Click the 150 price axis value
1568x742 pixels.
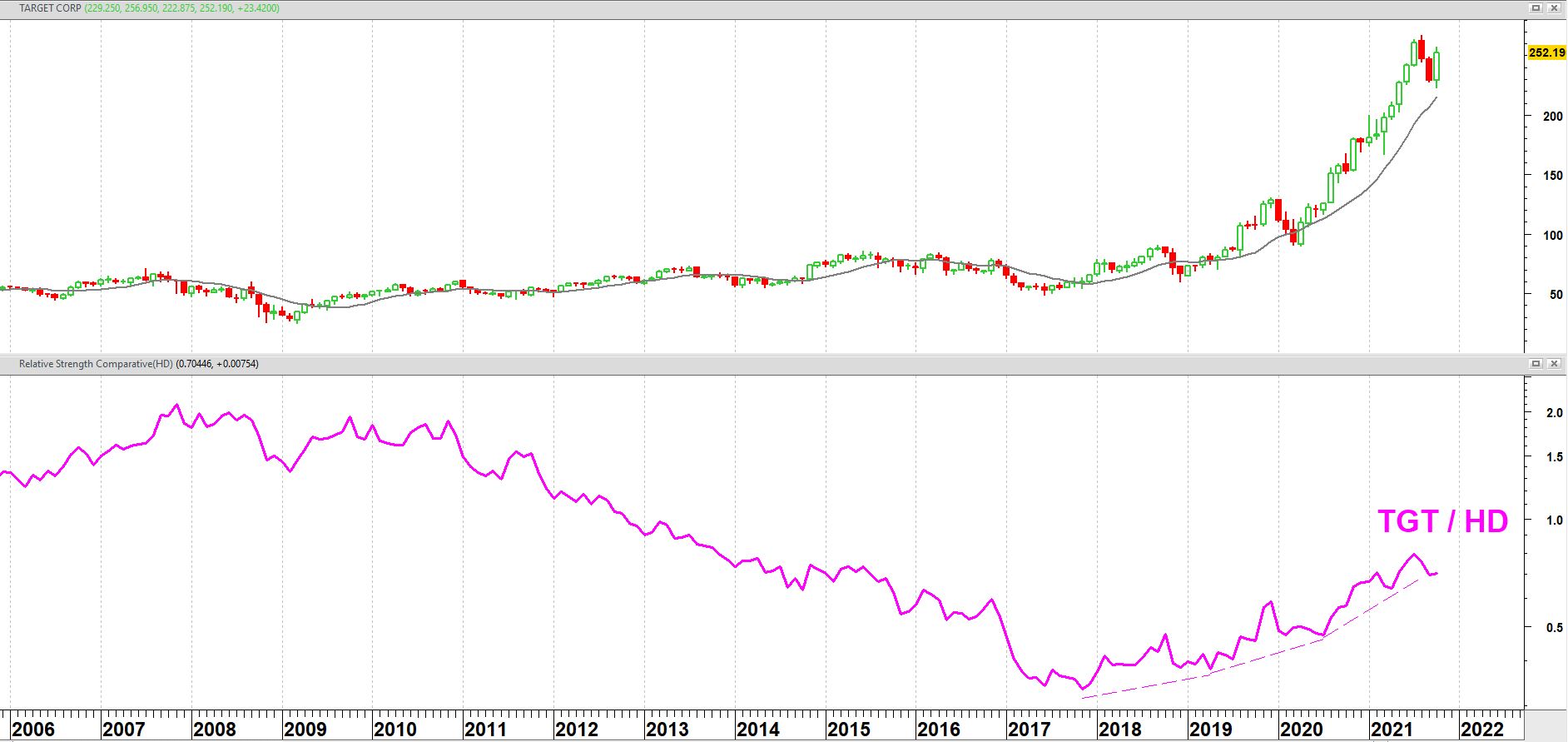[x=1553, y=176]
